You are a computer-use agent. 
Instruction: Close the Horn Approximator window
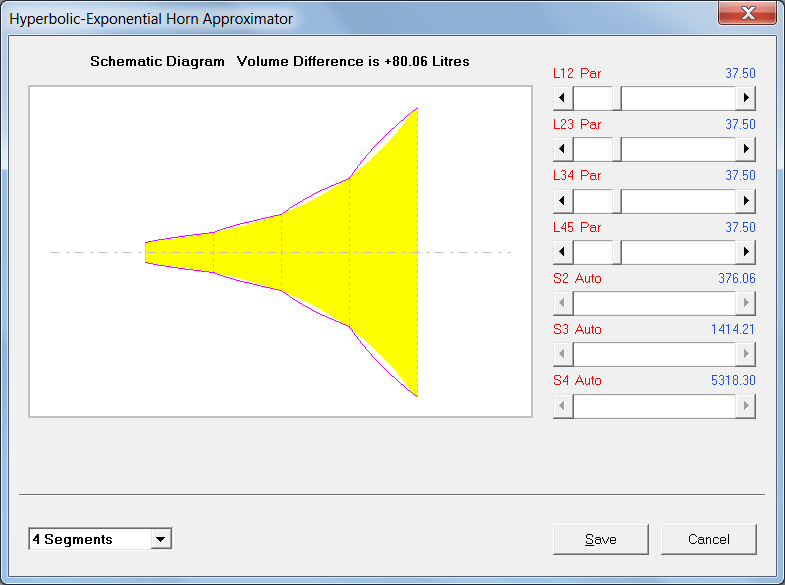pyautogui.click(x=747, y=13)
